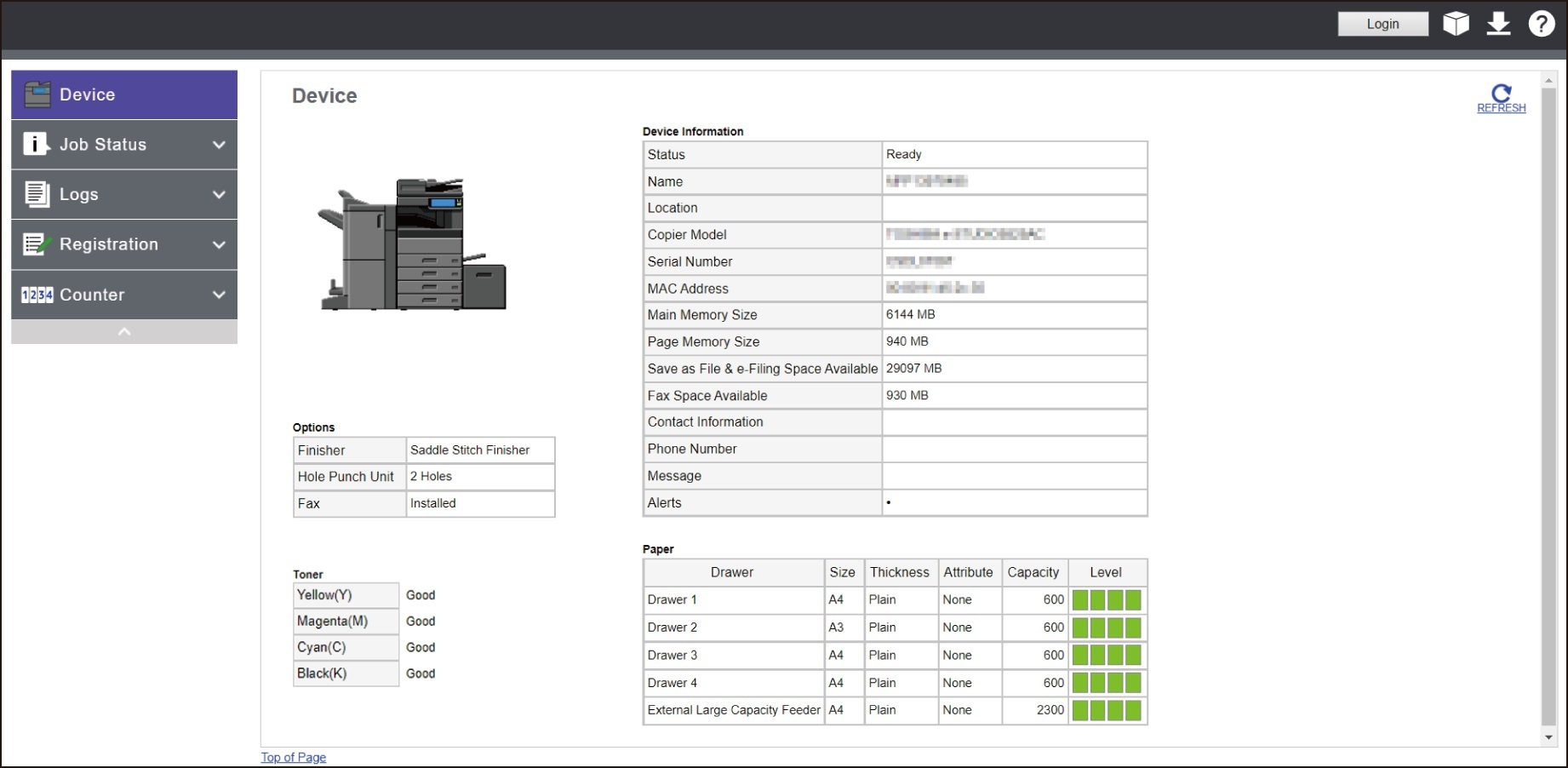Click the Job Status info icon
1568x768 pixels.
tap(35, 145)
